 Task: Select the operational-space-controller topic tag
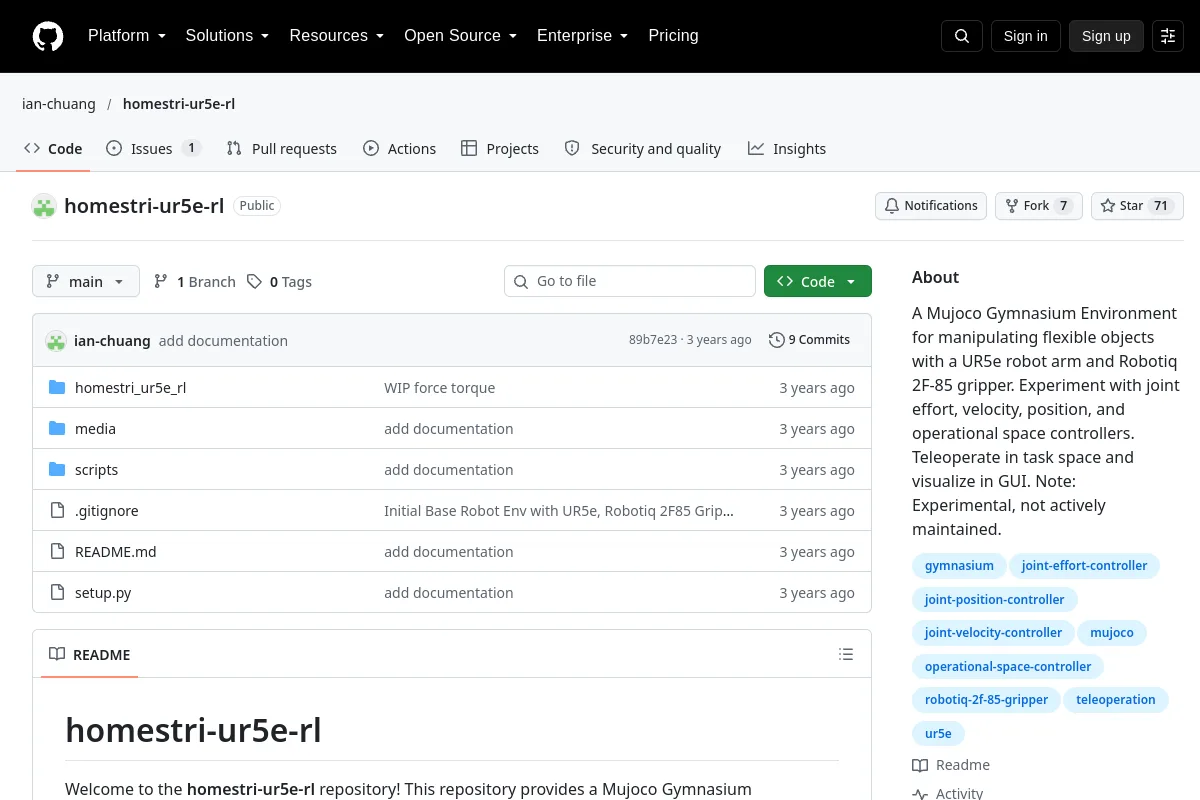coord(1008,667)
